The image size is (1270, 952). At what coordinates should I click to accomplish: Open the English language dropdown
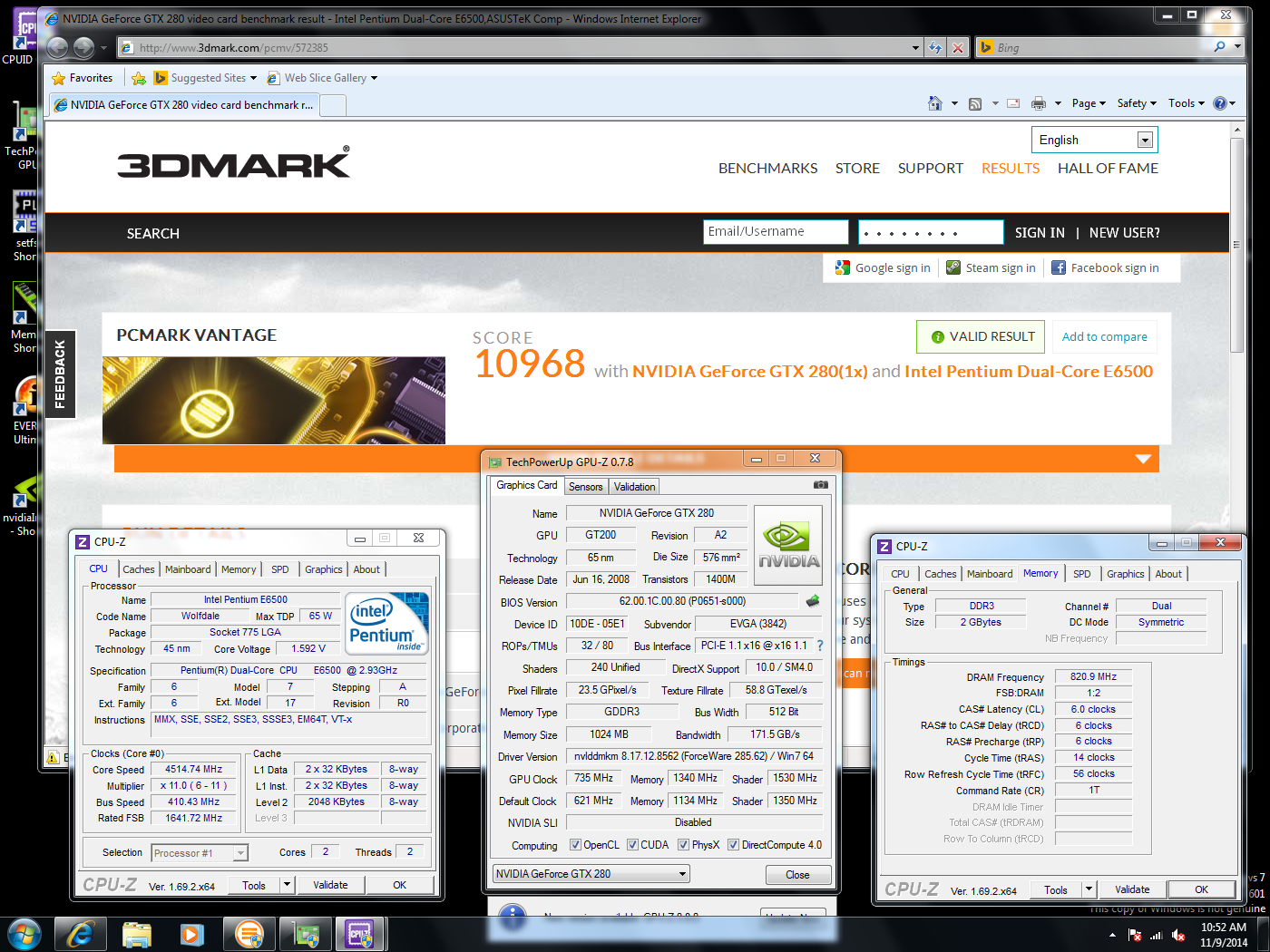point(1095,140)
